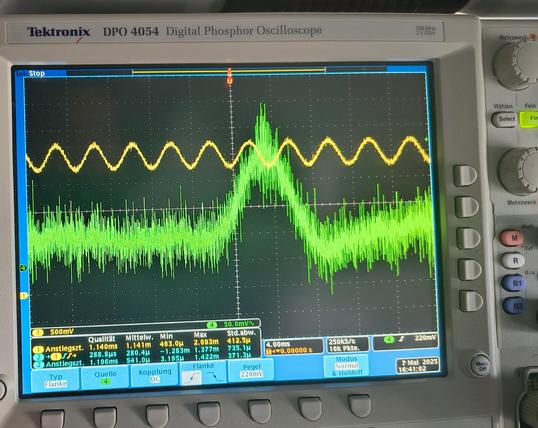Viewport: 538px width, 428px height.
Task: Click the 7 Mai 2025 date readout
Action: (420, 362)
